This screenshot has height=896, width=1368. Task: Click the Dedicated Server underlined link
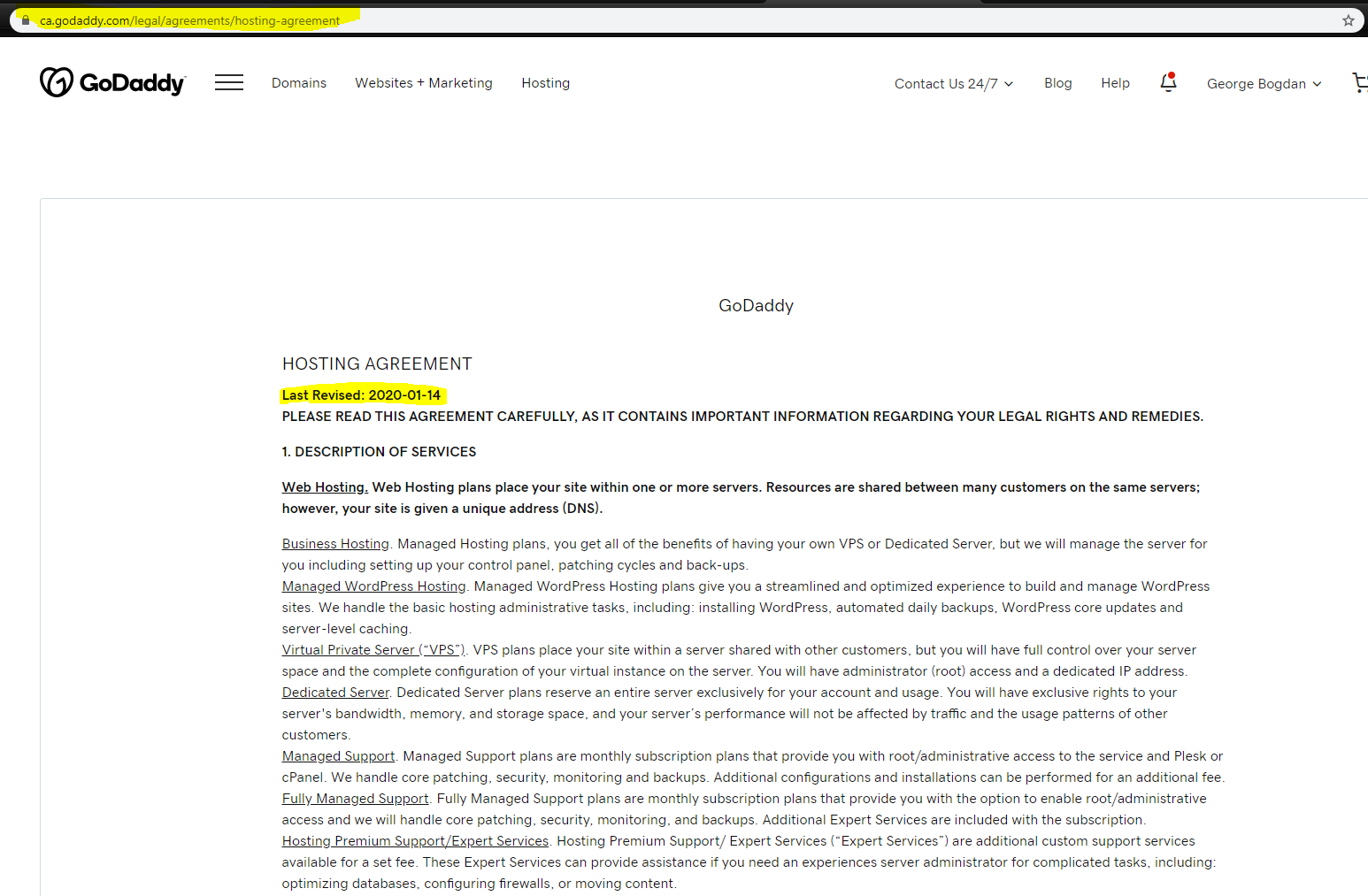point(334,692)
